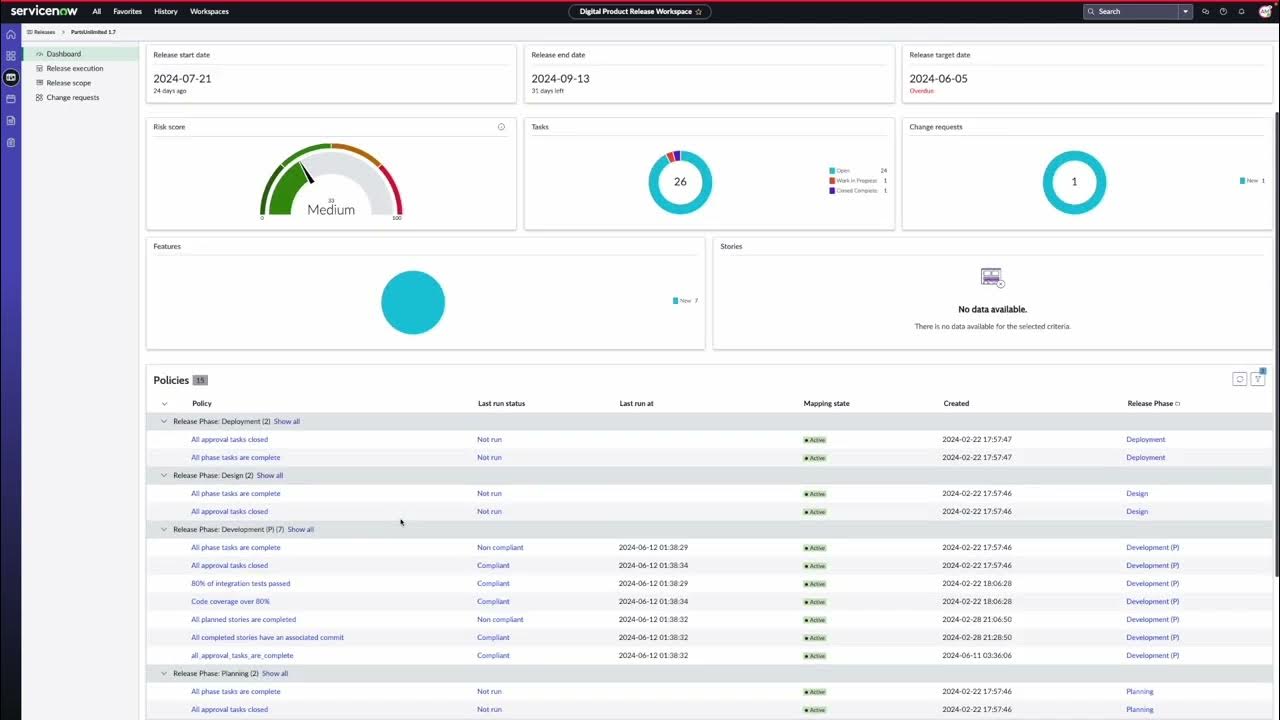Click the Tasks donut chart

(x=680, y=181)
